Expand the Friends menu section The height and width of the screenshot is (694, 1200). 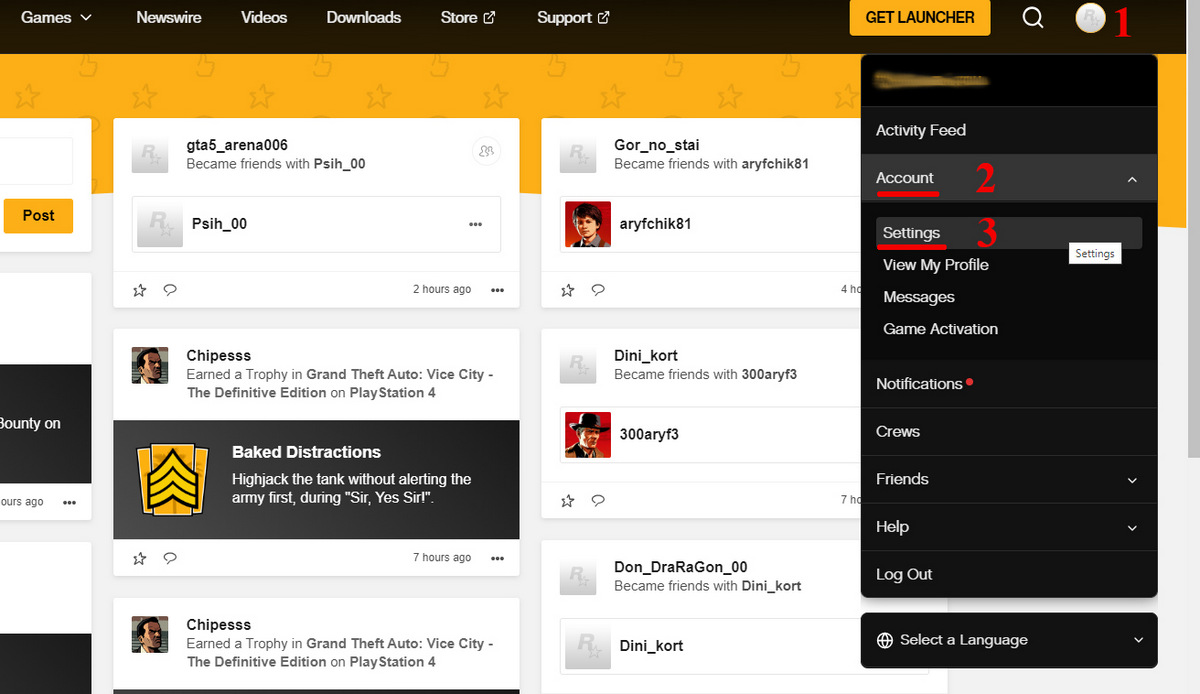point(1132,480)
